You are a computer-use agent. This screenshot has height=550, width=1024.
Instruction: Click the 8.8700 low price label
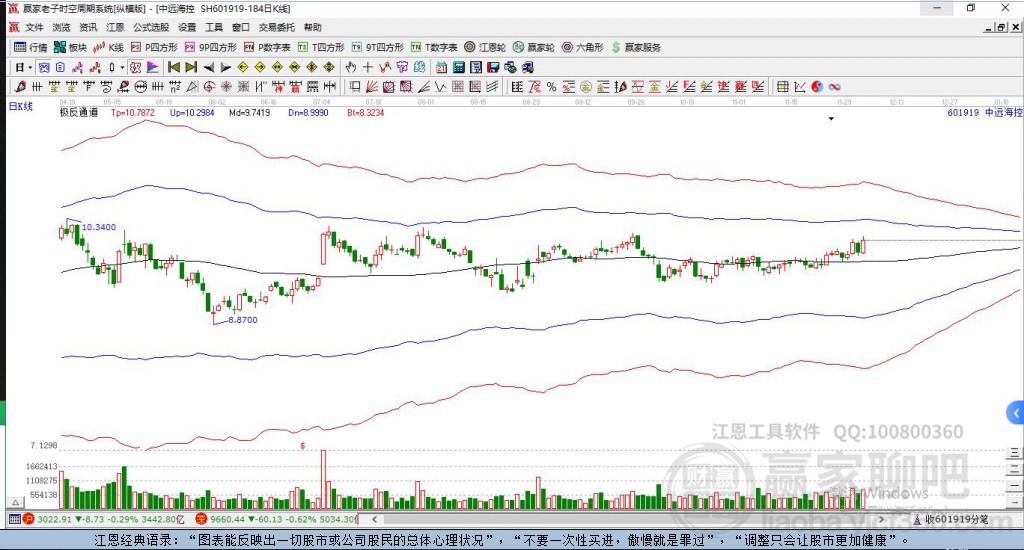243,320
